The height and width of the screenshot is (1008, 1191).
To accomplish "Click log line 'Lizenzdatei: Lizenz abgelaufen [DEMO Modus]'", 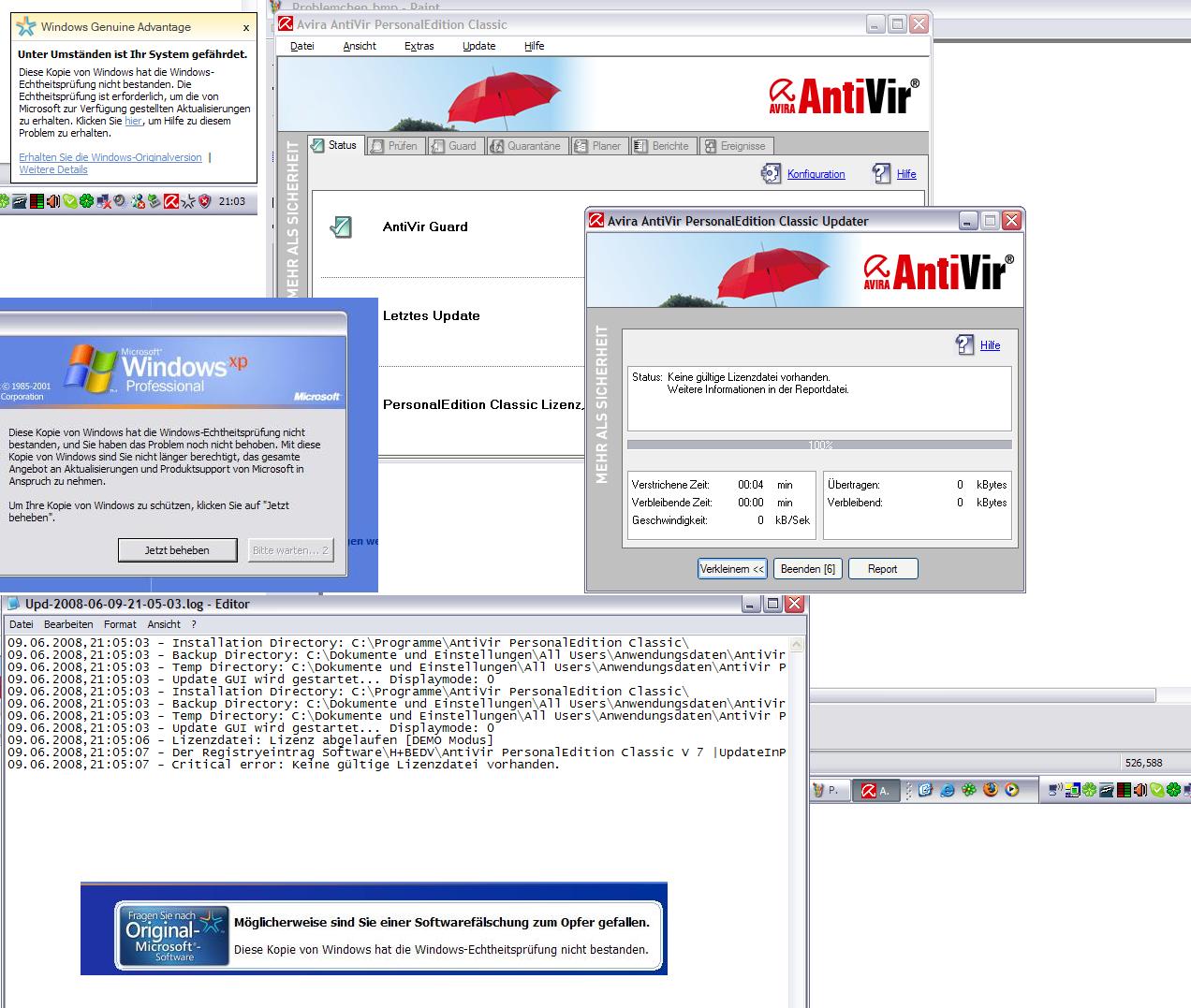I will (251, 740).
